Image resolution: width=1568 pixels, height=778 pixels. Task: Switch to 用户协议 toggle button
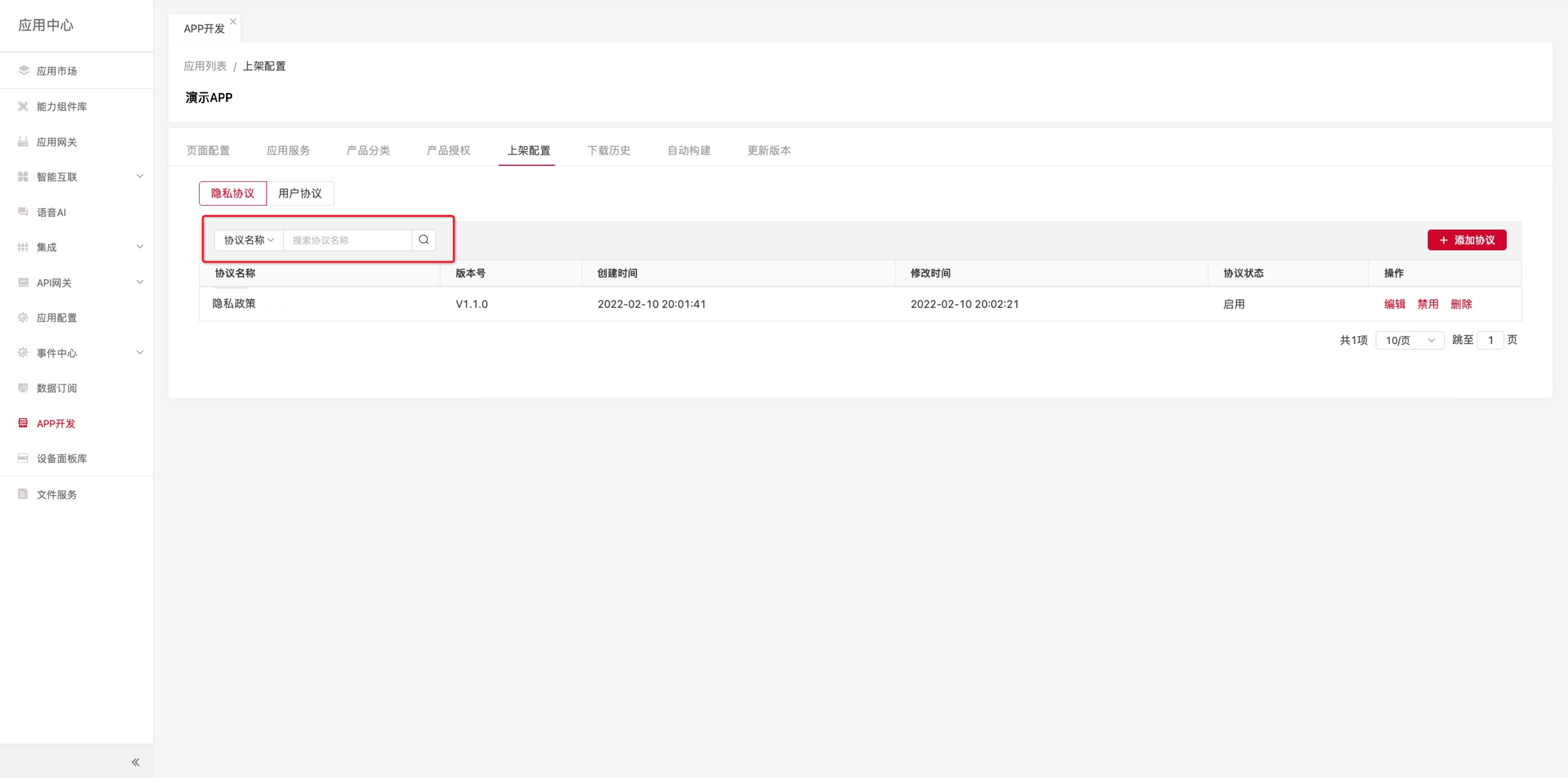[300, 193]
